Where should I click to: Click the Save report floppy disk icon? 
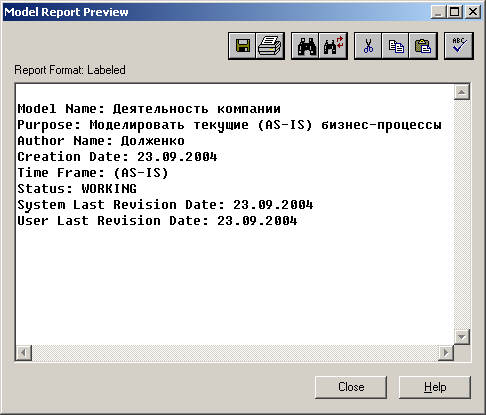tap(242, 46)
